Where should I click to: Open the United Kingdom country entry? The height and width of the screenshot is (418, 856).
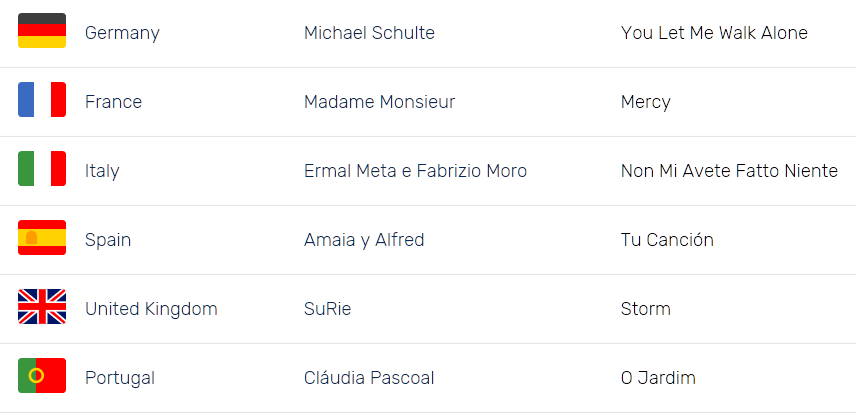pos(151,309)
